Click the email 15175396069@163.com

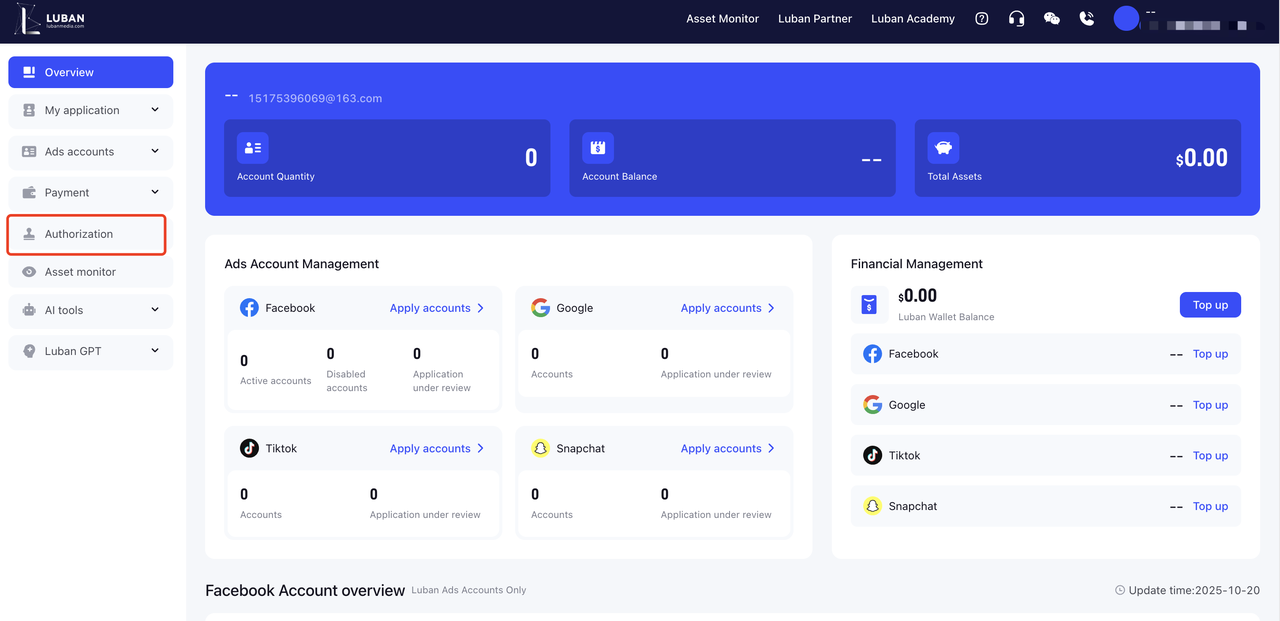point(315,98)
